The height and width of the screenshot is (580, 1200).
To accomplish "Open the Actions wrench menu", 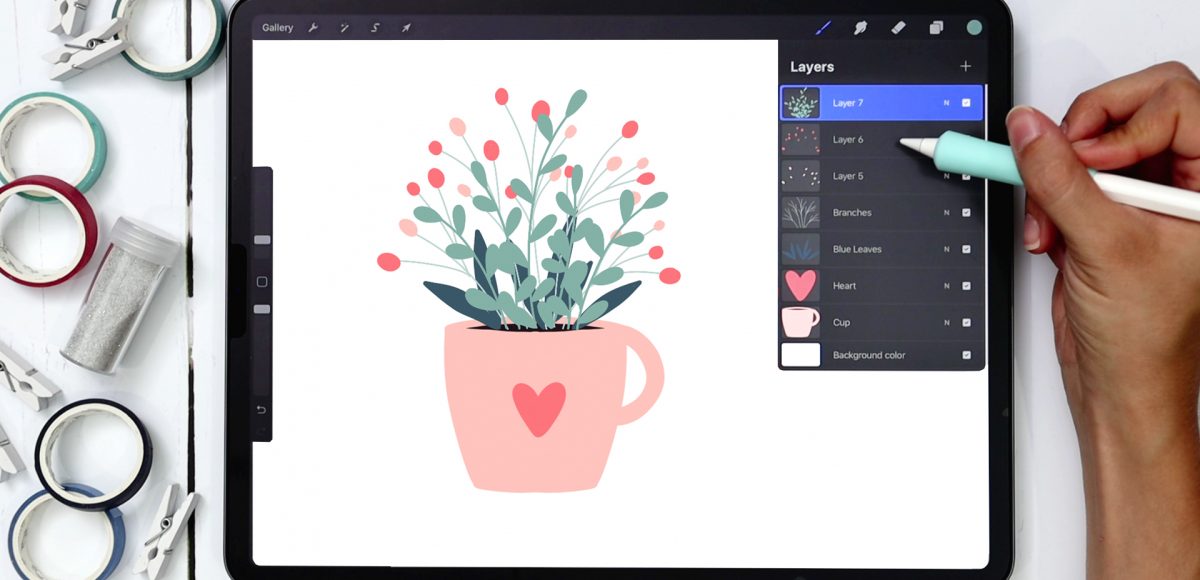I will coord(313,28).
